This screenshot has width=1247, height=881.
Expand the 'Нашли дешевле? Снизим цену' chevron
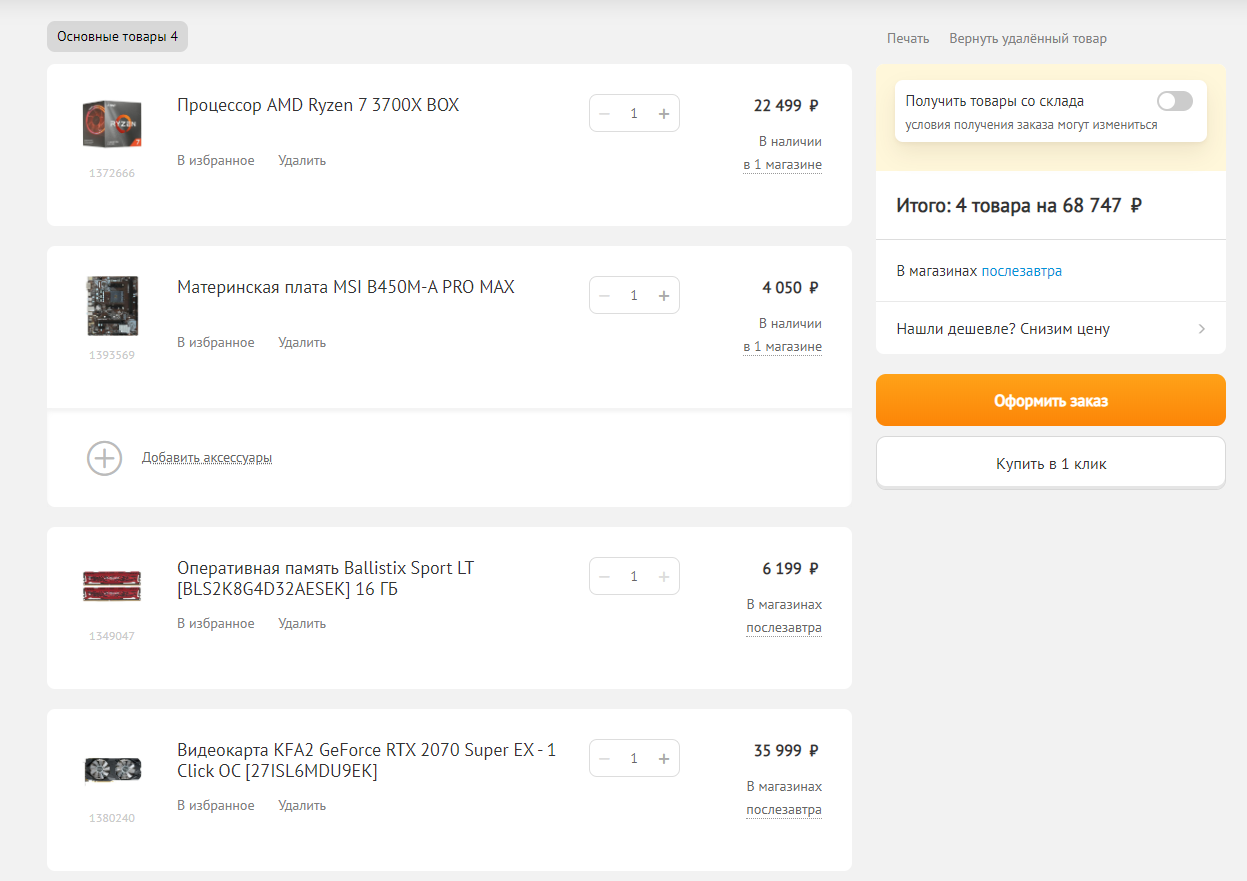pos(1201,329)
